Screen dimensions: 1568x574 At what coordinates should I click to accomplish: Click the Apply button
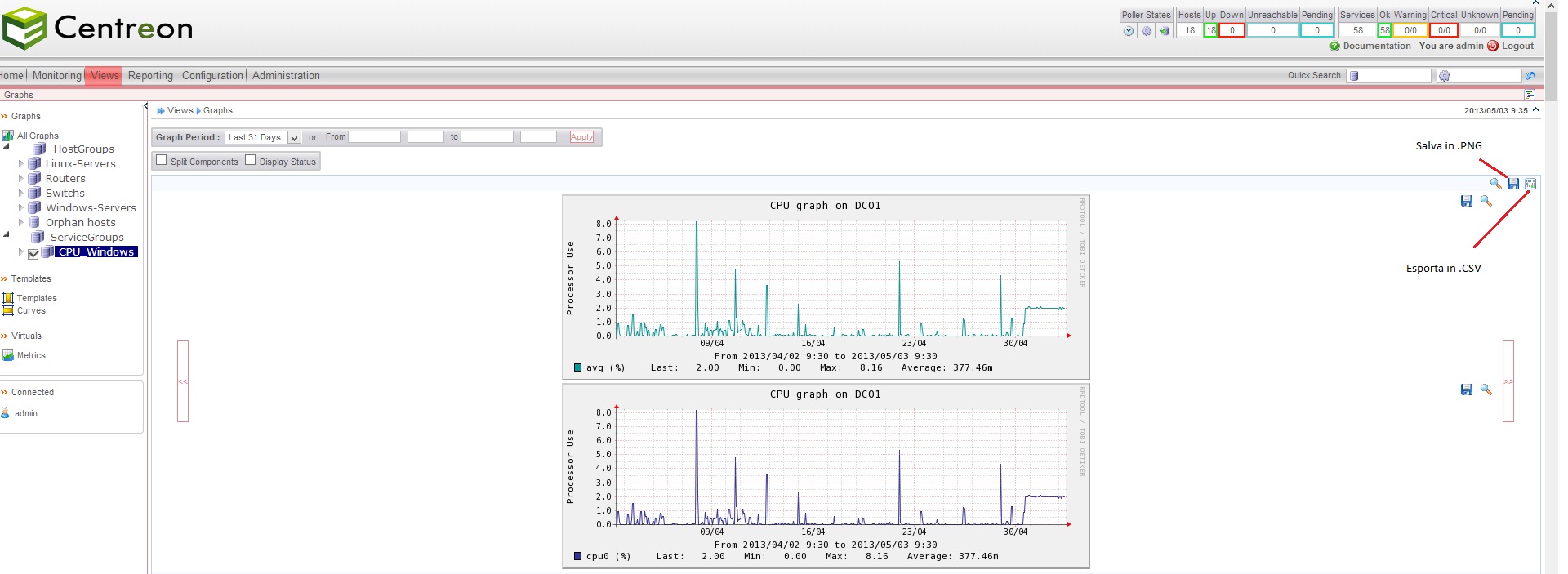pos(582,137)
